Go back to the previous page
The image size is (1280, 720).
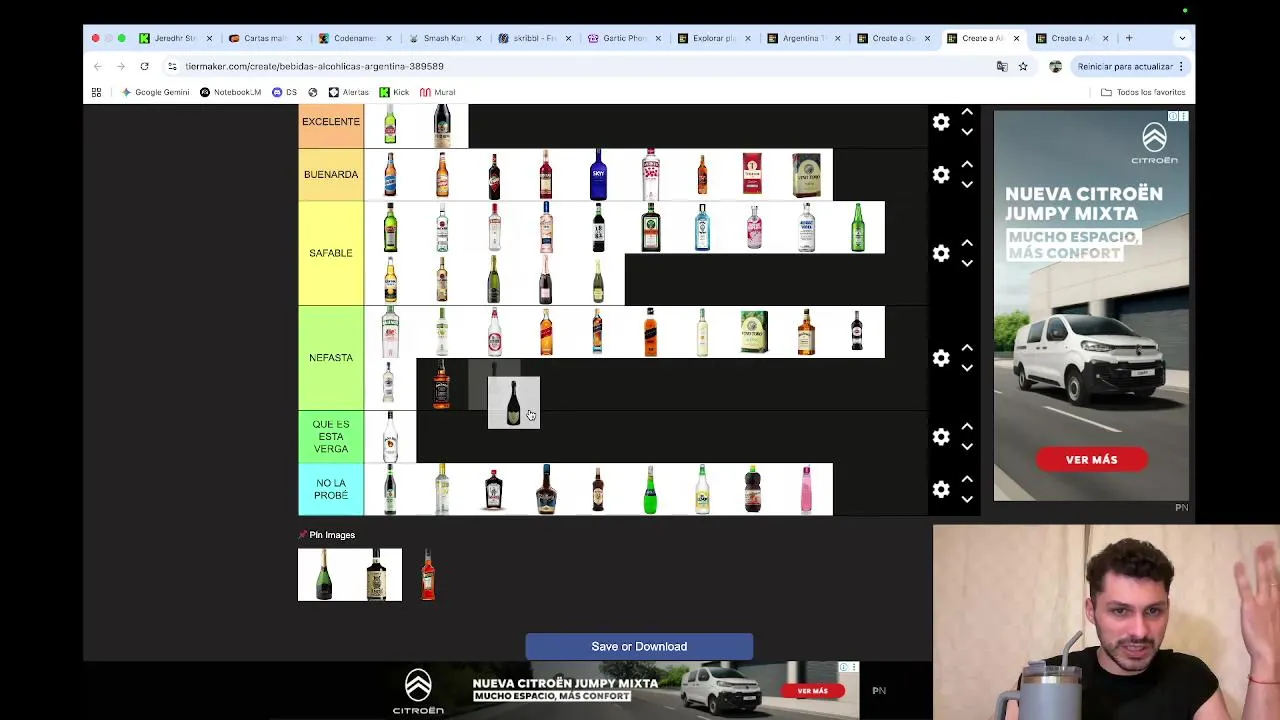(97, 66)
